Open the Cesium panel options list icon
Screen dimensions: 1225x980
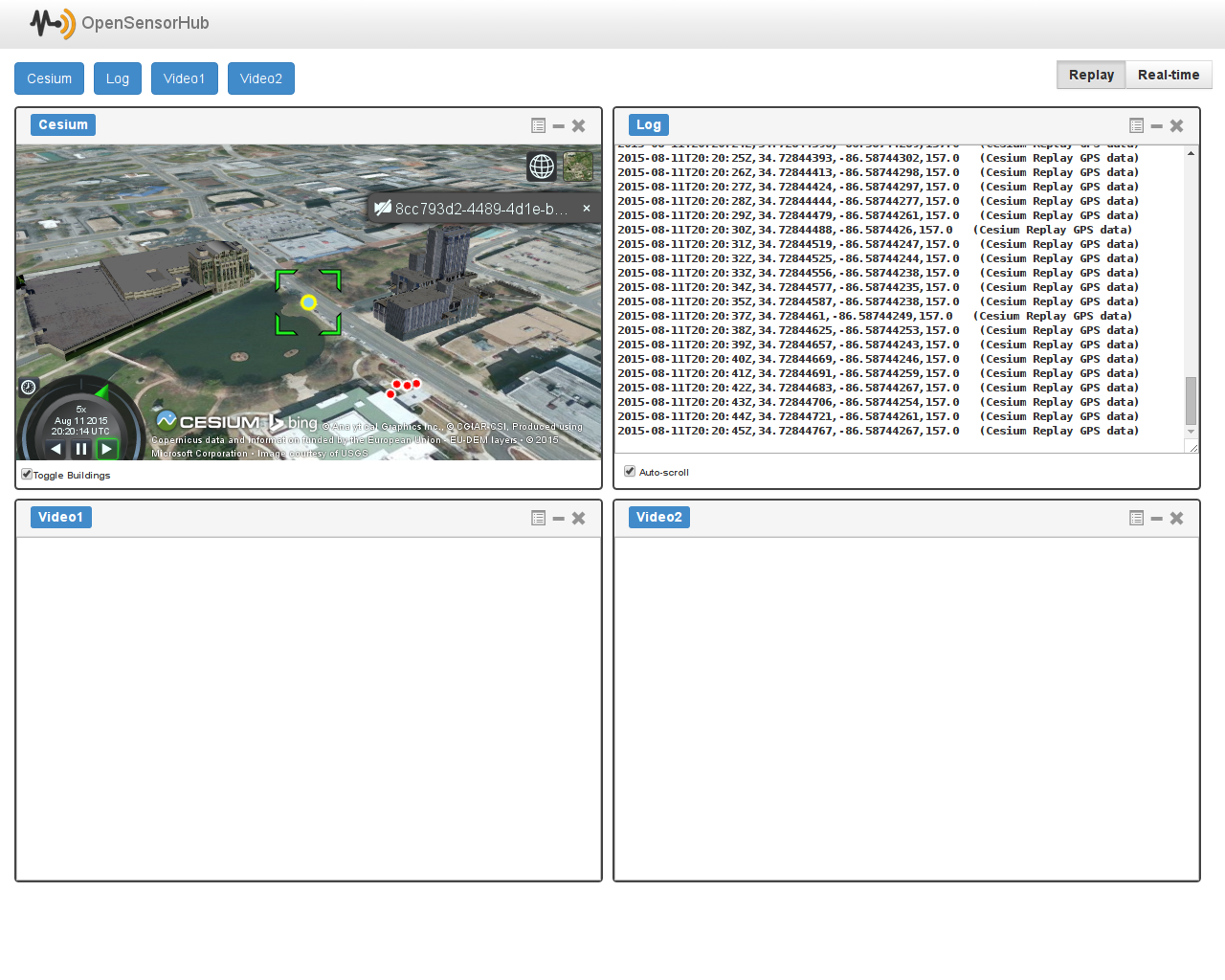pos(538,125)
